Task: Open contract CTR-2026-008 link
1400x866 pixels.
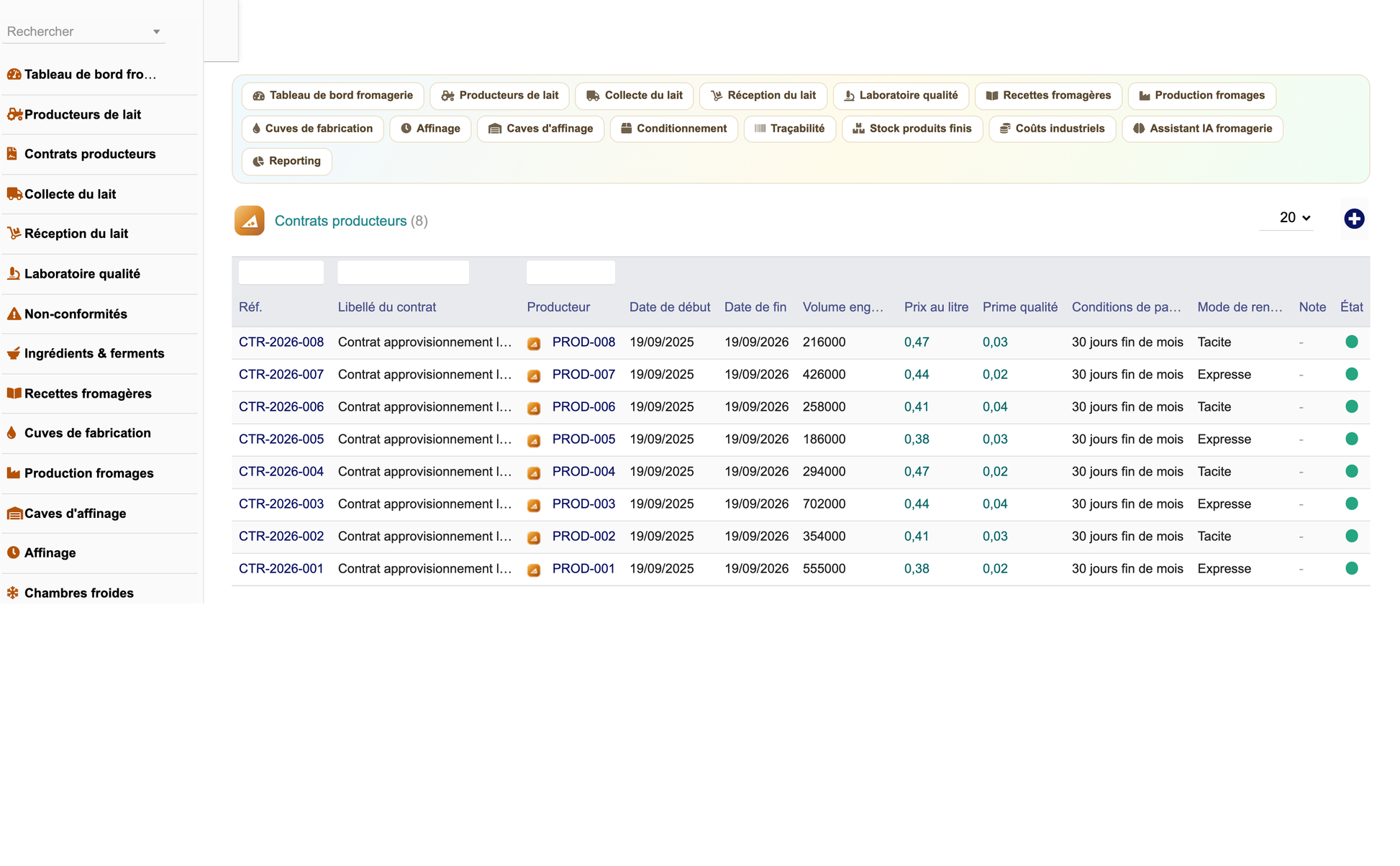Action: coord(281,342)
